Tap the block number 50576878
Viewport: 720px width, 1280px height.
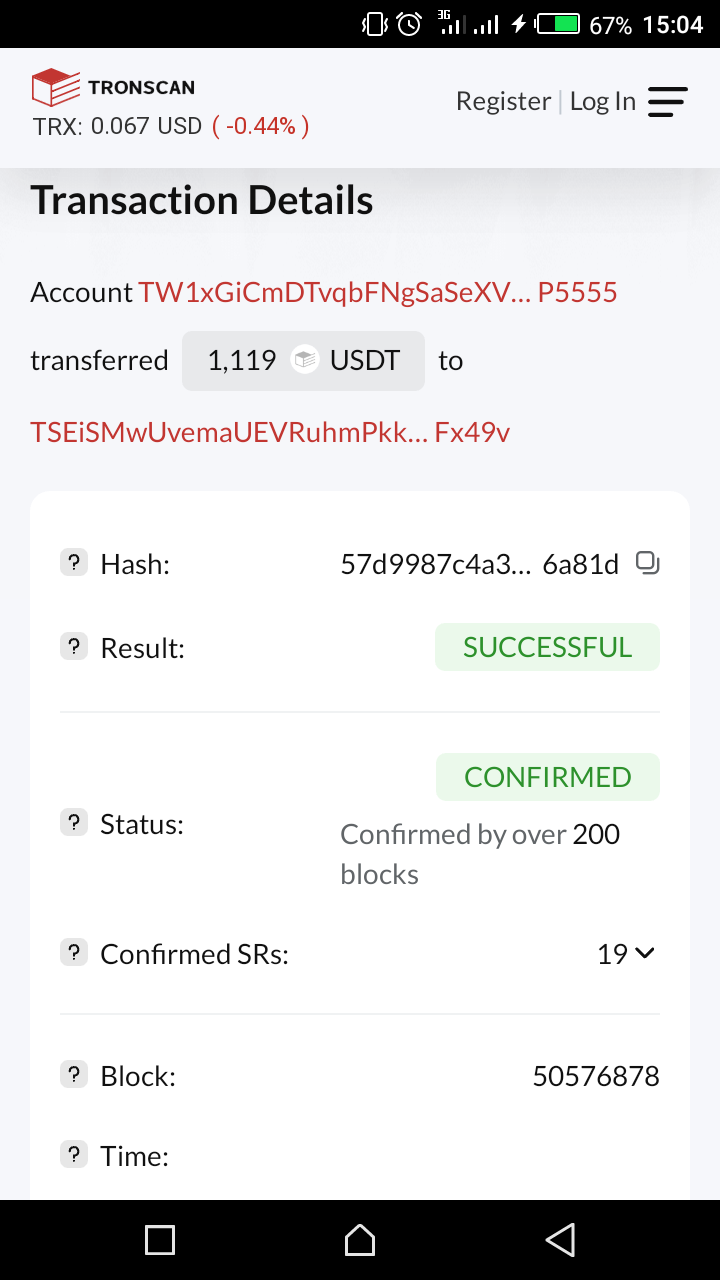(x=596, y=1076)
